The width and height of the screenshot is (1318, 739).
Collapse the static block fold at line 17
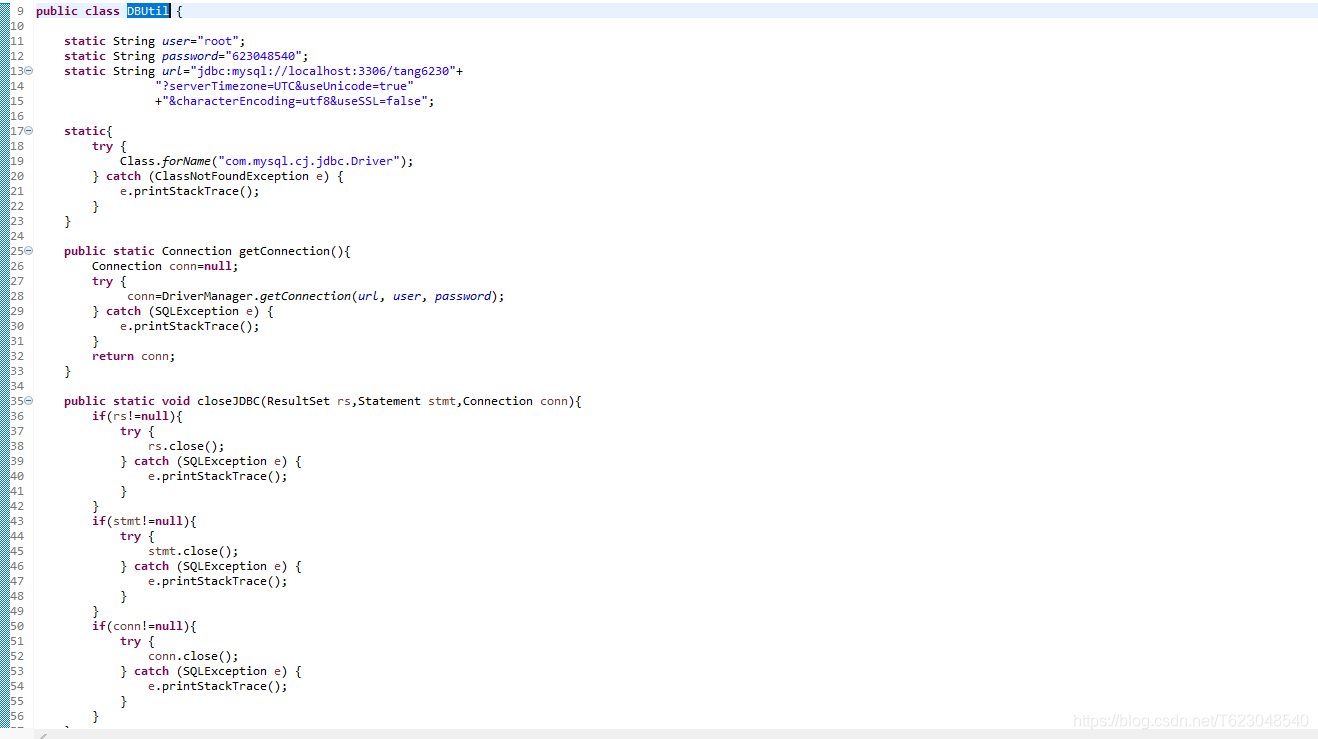[29, 131]
